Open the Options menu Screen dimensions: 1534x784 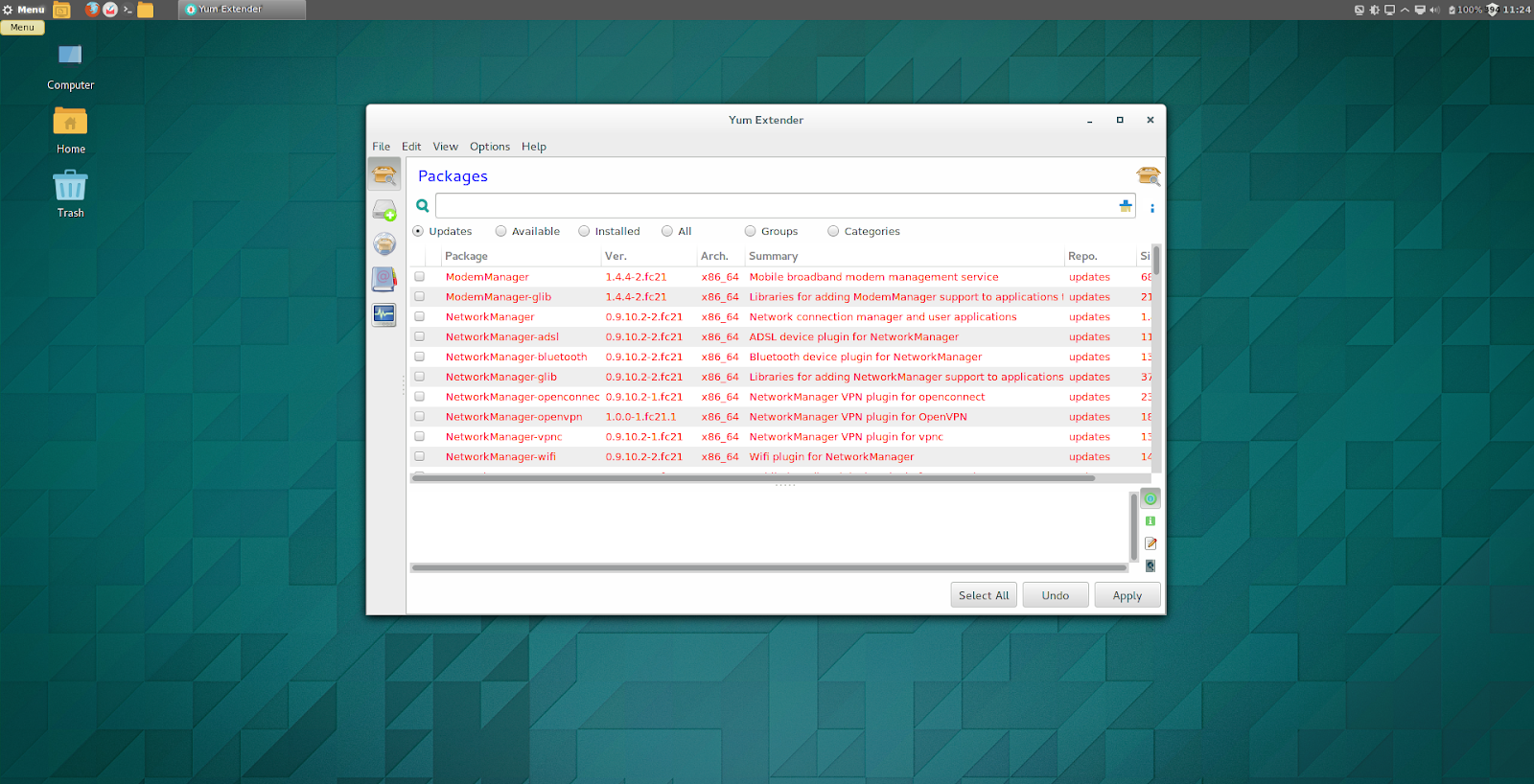(490, 147)
